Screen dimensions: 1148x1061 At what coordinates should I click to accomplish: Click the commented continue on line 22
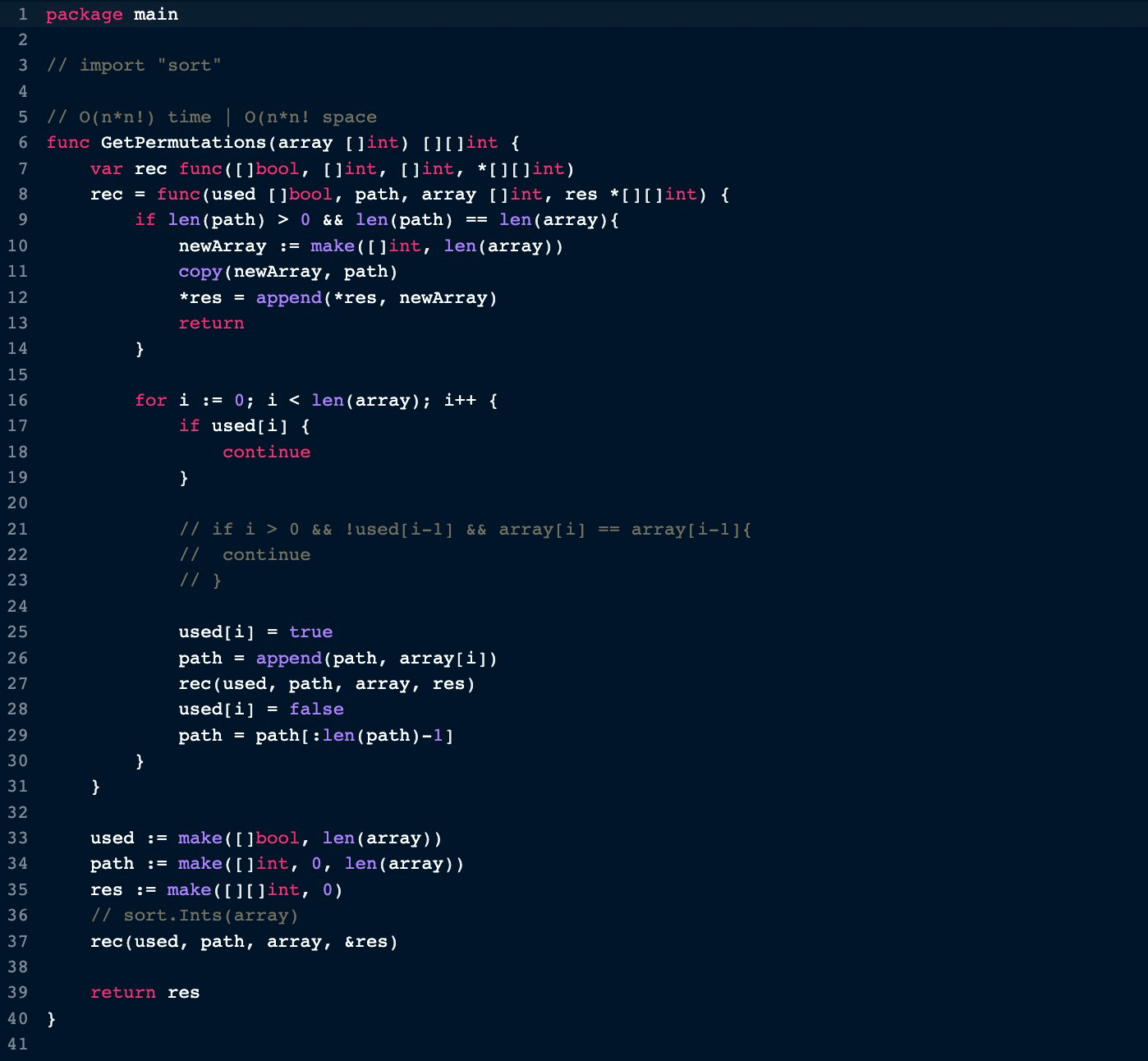(266, 555)
